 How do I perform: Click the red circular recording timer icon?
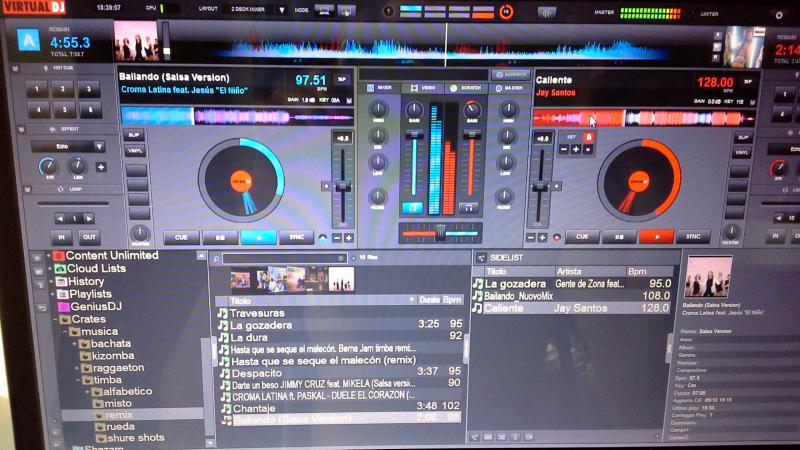coord(506,11)
